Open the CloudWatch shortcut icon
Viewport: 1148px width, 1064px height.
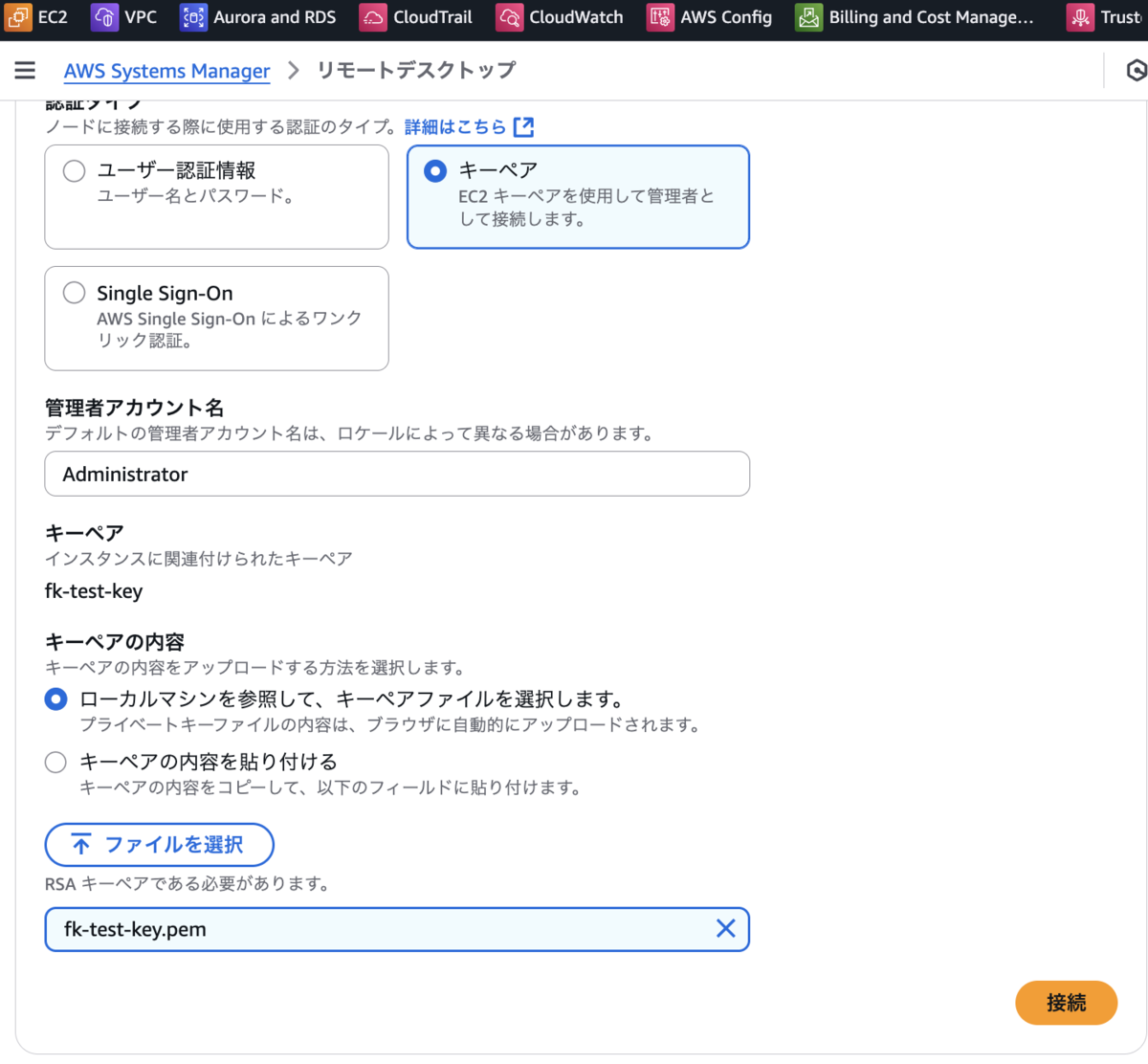(510, 17)
